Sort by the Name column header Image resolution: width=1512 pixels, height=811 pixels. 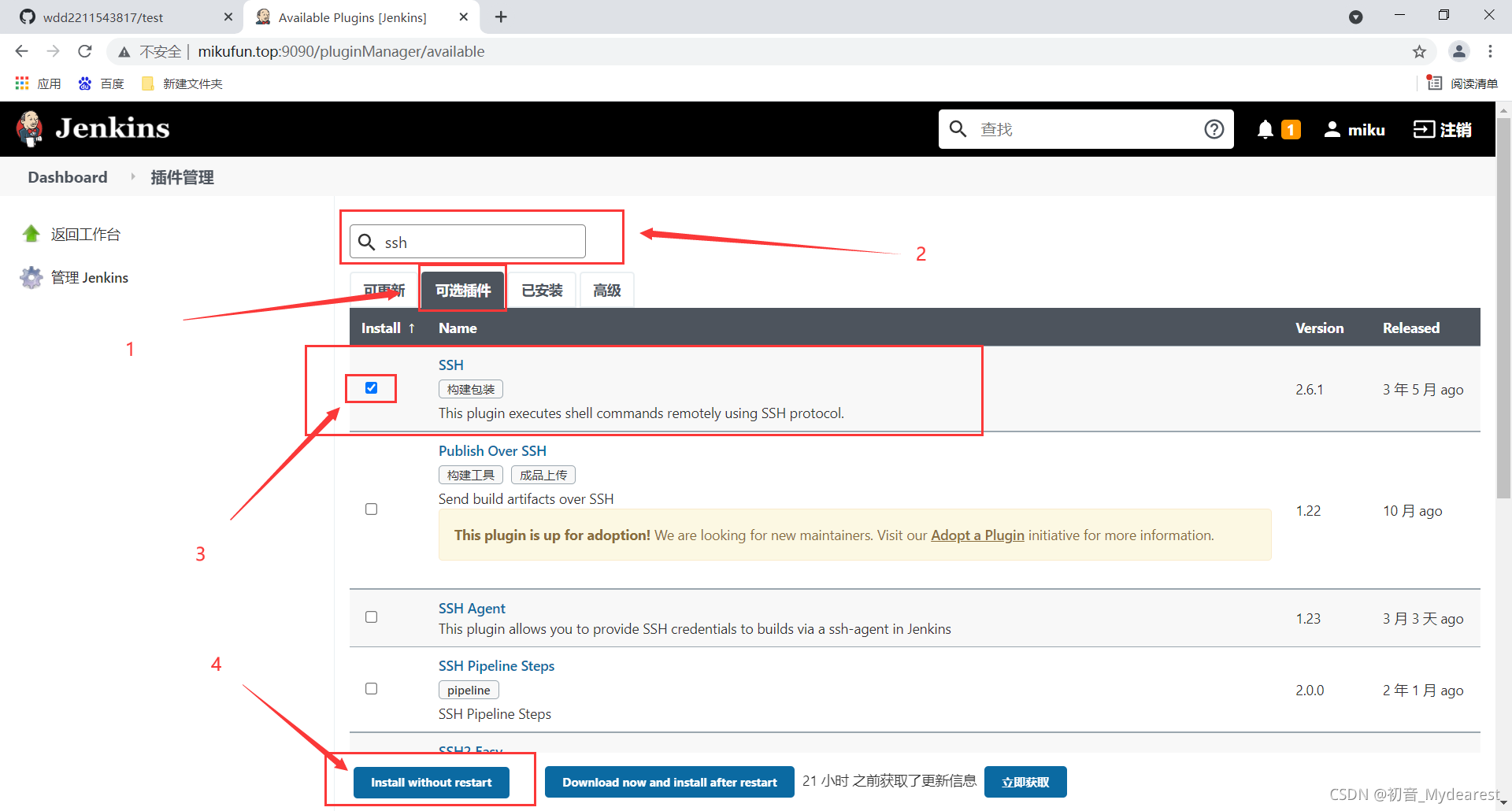458,328
